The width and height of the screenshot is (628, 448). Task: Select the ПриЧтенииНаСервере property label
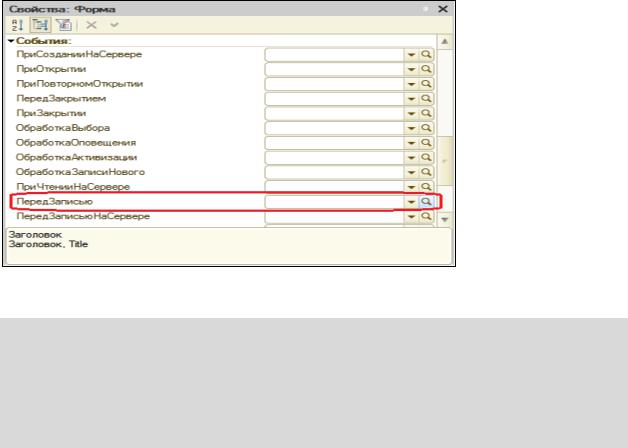click(73, 187)
